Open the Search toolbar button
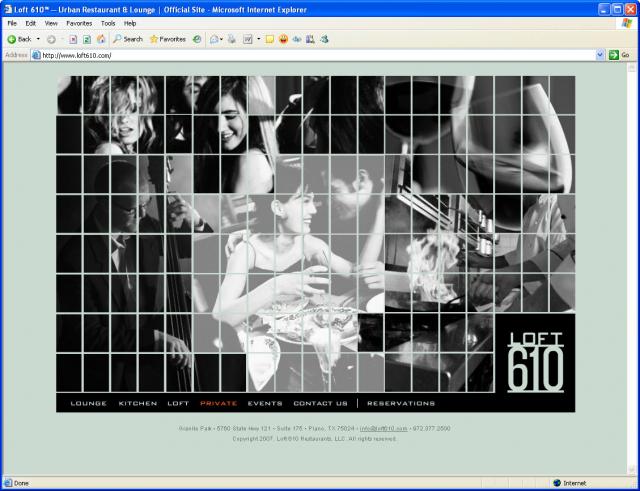 (127, 39)
